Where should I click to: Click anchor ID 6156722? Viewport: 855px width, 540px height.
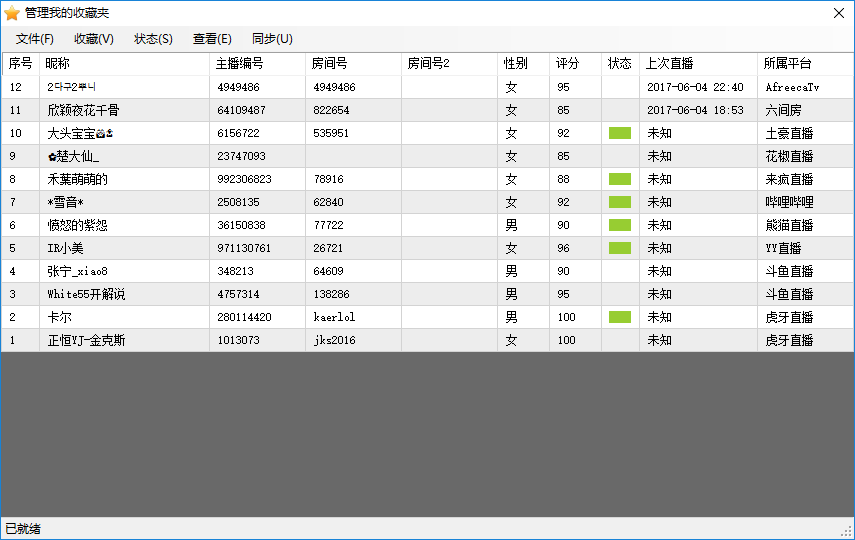[x=238, y=133]
